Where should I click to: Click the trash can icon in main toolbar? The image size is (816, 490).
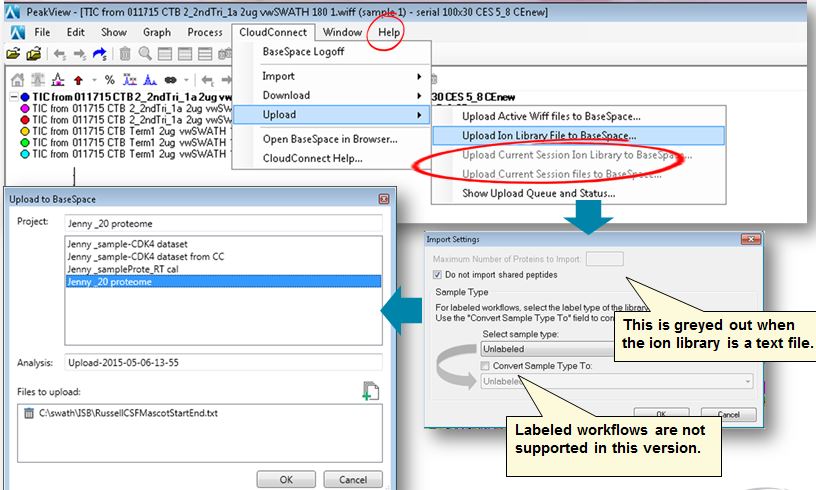pos(125,53)
